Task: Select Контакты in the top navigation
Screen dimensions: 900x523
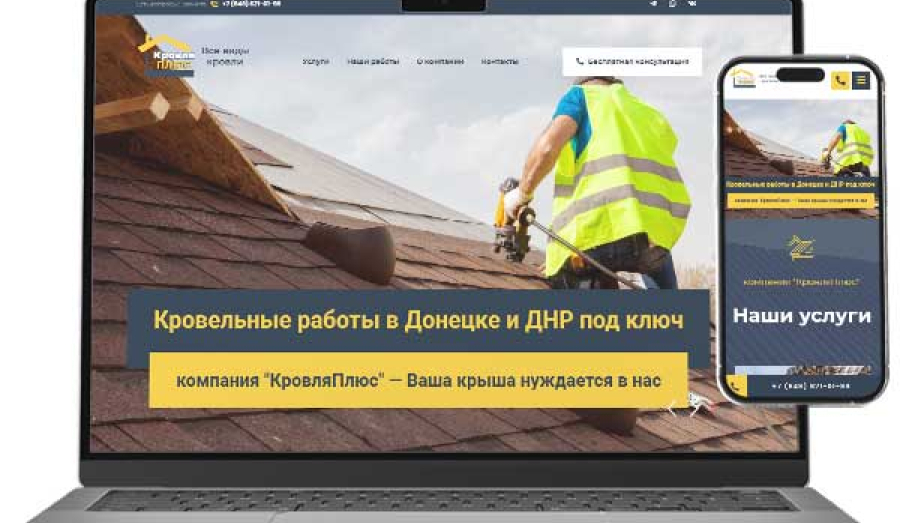Action: (500, 62)
